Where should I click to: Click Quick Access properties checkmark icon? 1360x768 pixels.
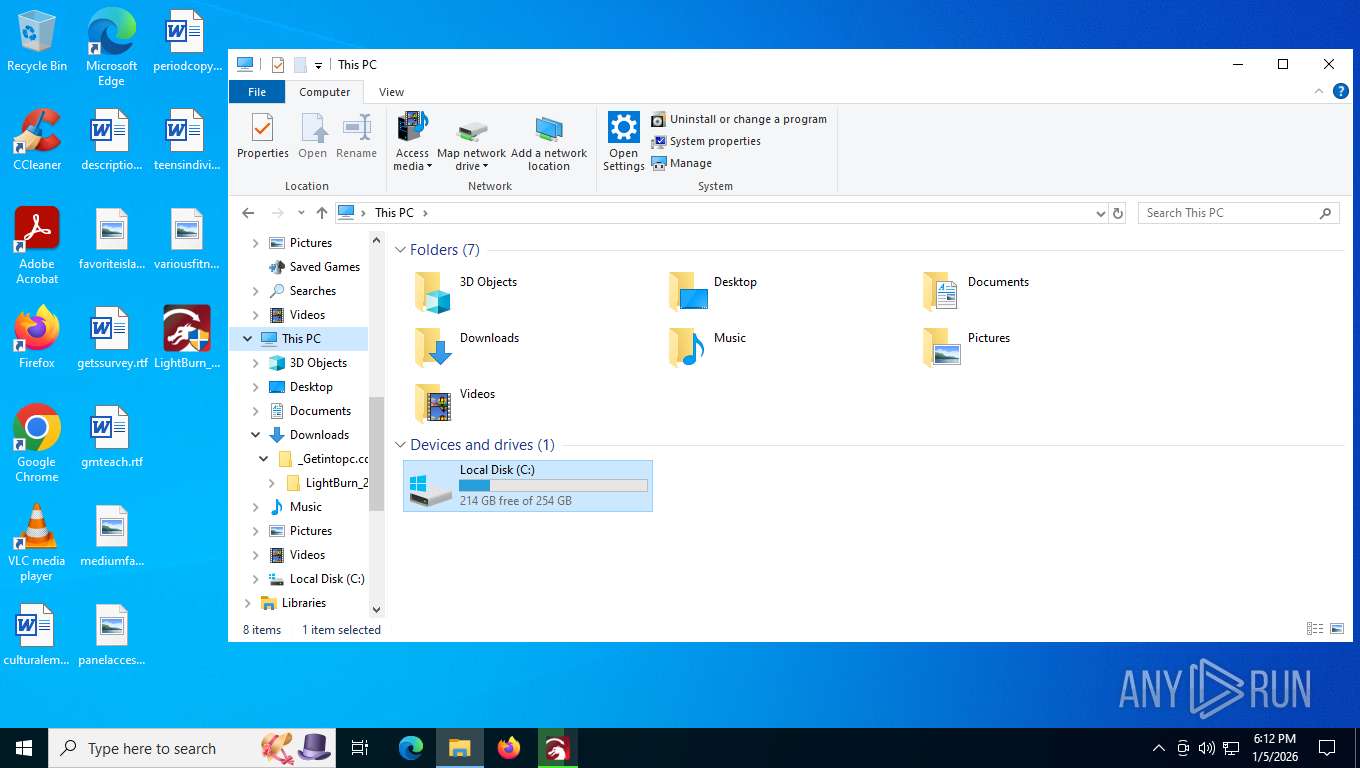(277, 65)
